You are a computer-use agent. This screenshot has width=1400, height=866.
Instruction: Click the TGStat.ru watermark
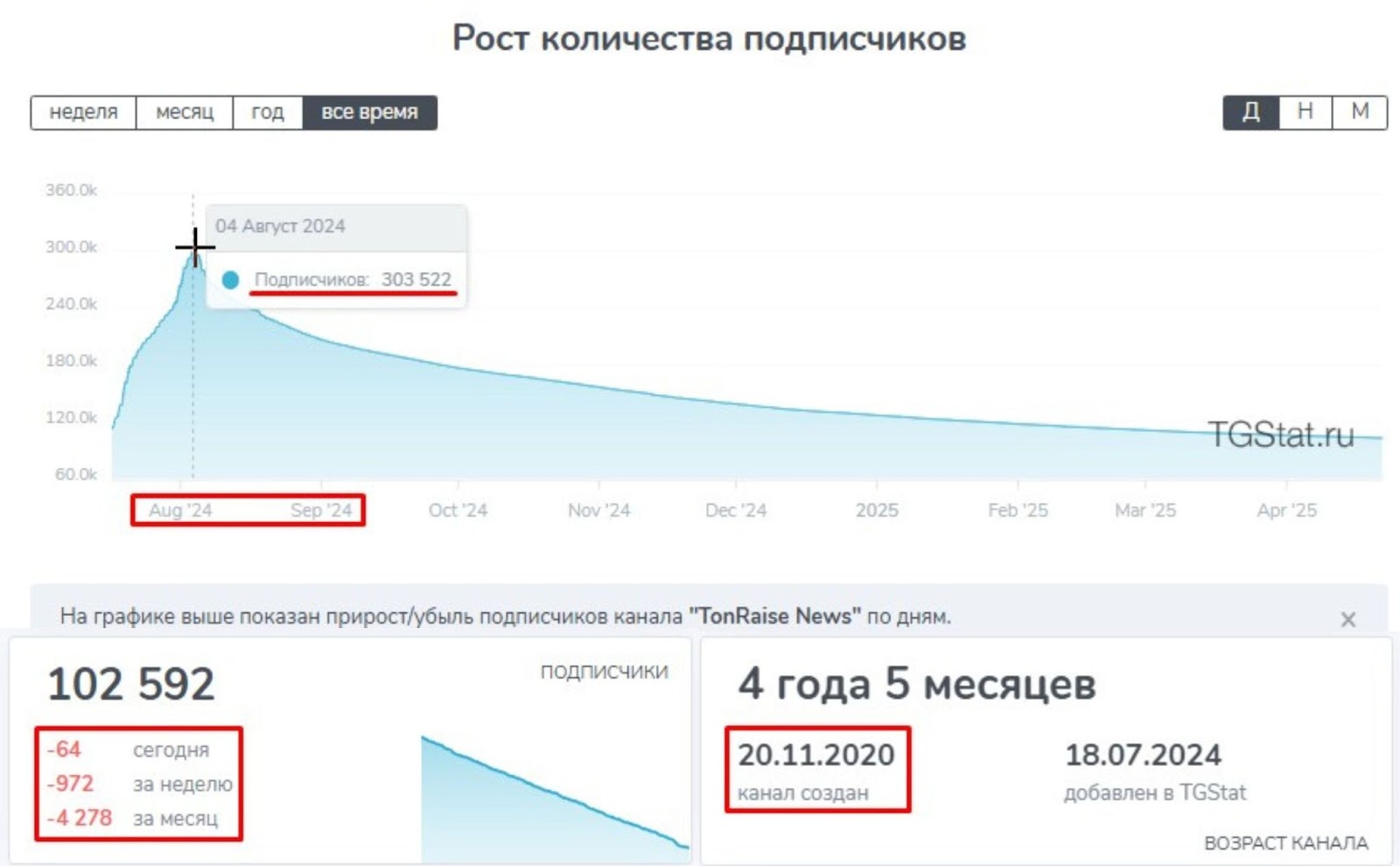click(x=1280, y=435)
